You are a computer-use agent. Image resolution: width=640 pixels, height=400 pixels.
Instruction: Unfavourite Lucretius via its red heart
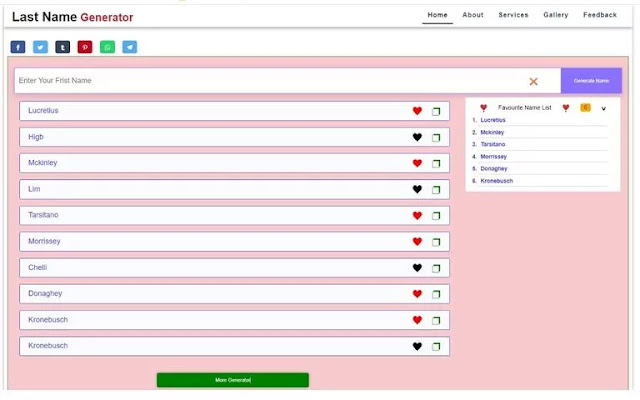tap(417, 111)
